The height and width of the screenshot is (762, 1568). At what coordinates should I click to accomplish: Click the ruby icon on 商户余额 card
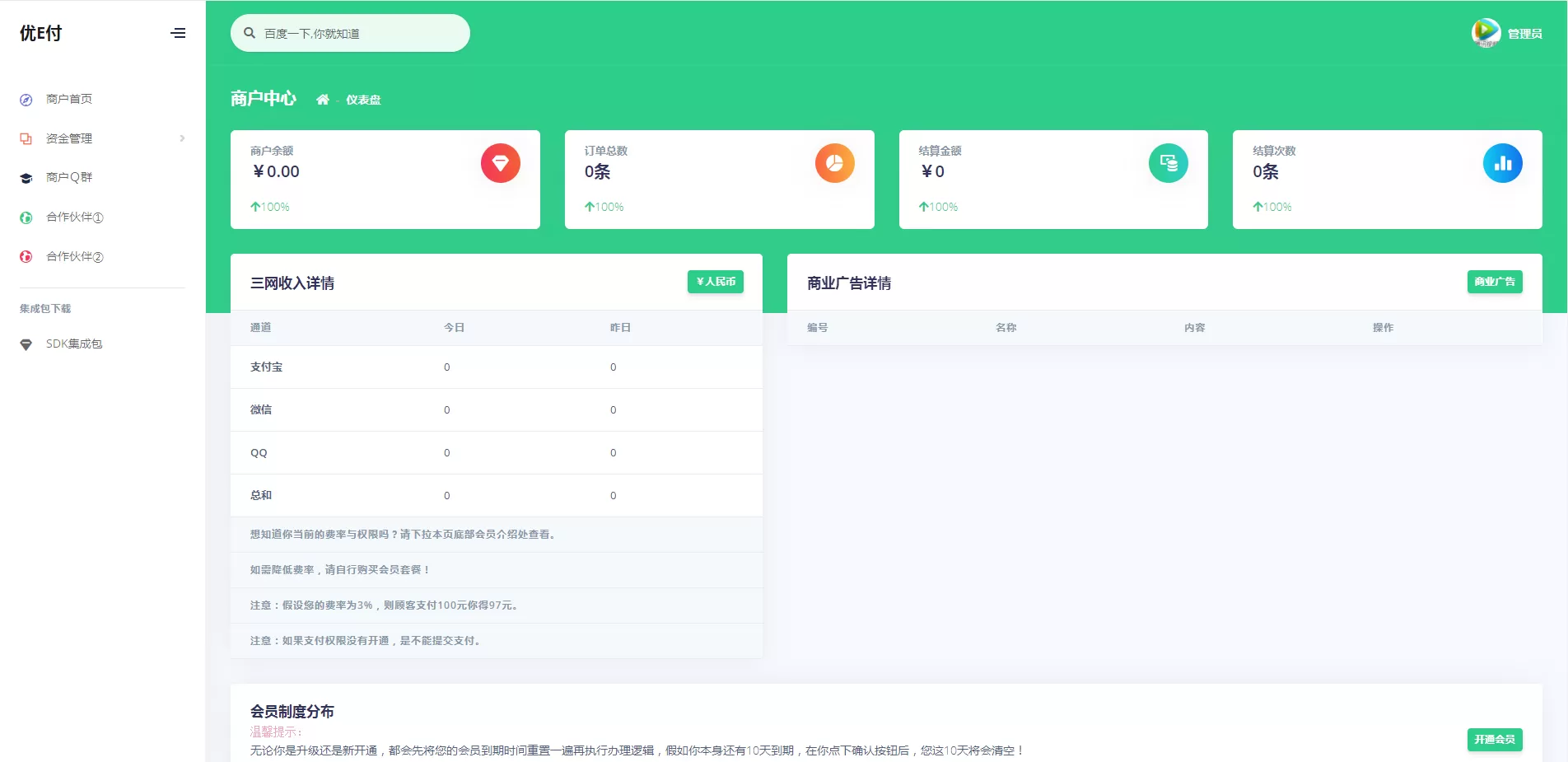point(500,163)
